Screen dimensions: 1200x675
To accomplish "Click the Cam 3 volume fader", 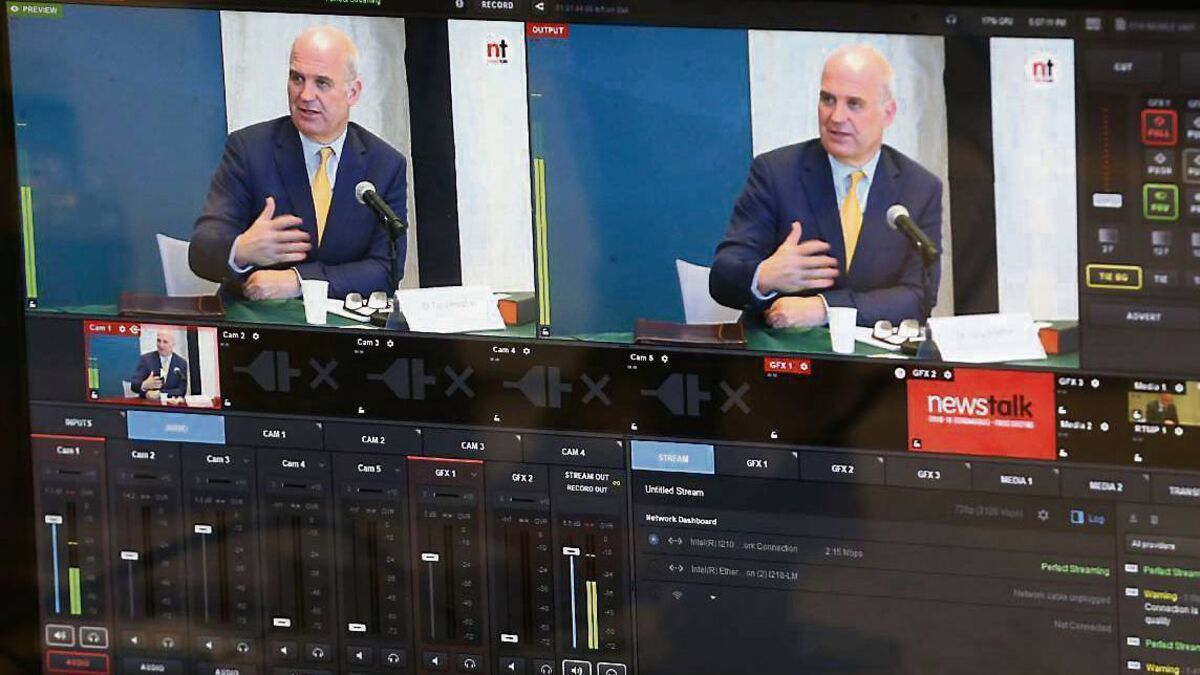I will [203, 529].
